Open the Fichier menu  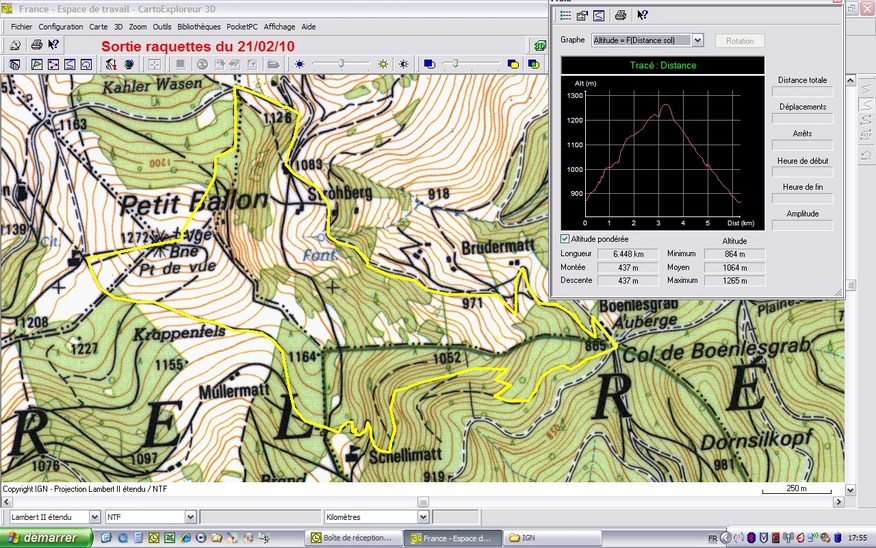click(21, 26)
